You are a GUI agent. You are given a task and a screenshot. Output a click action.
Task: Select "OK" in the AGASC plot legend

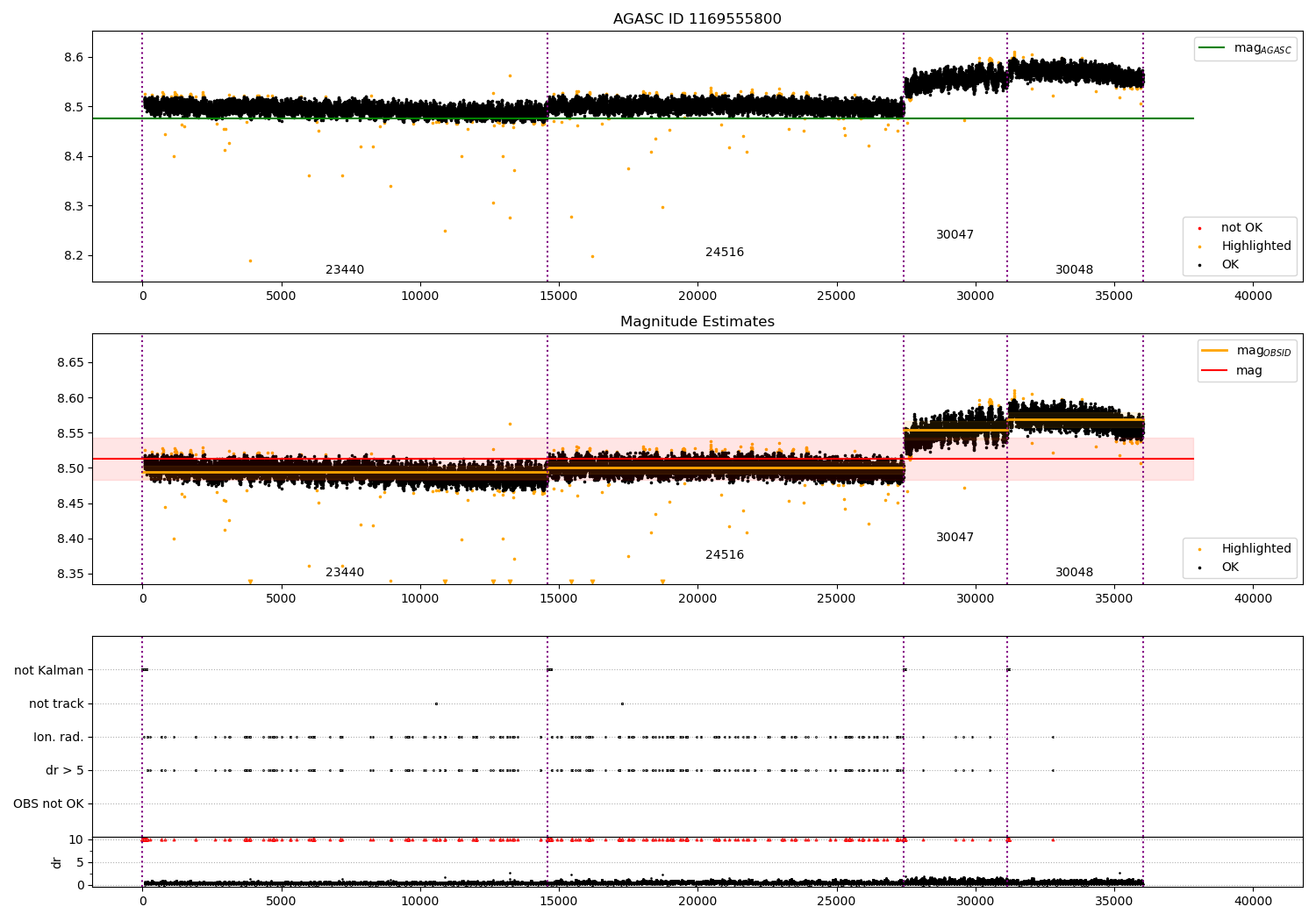pyautogui.click(x=1230, y=265)
